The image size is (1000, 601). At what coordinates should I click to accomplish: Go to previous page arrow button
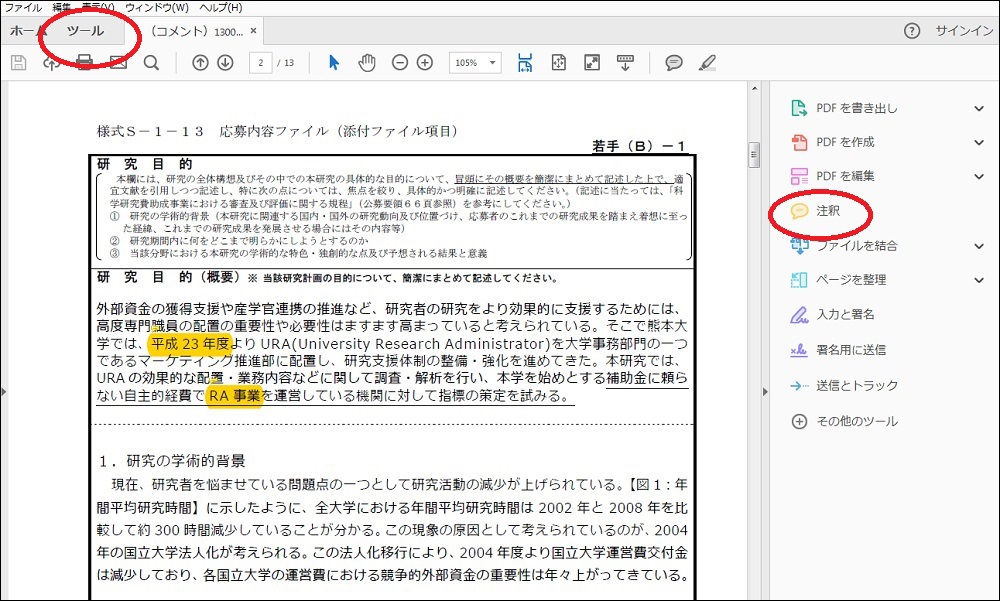pos(200,63)
